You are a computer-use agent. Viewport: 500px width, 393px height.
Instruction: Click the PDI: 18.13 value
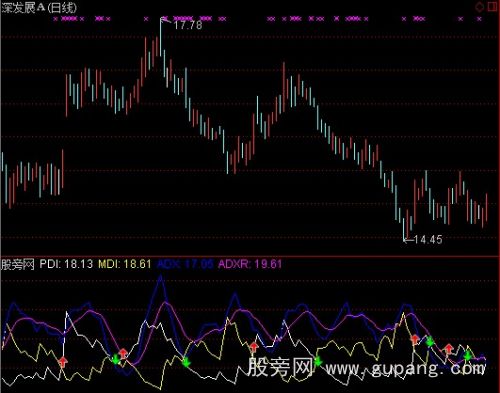(66, 264)
